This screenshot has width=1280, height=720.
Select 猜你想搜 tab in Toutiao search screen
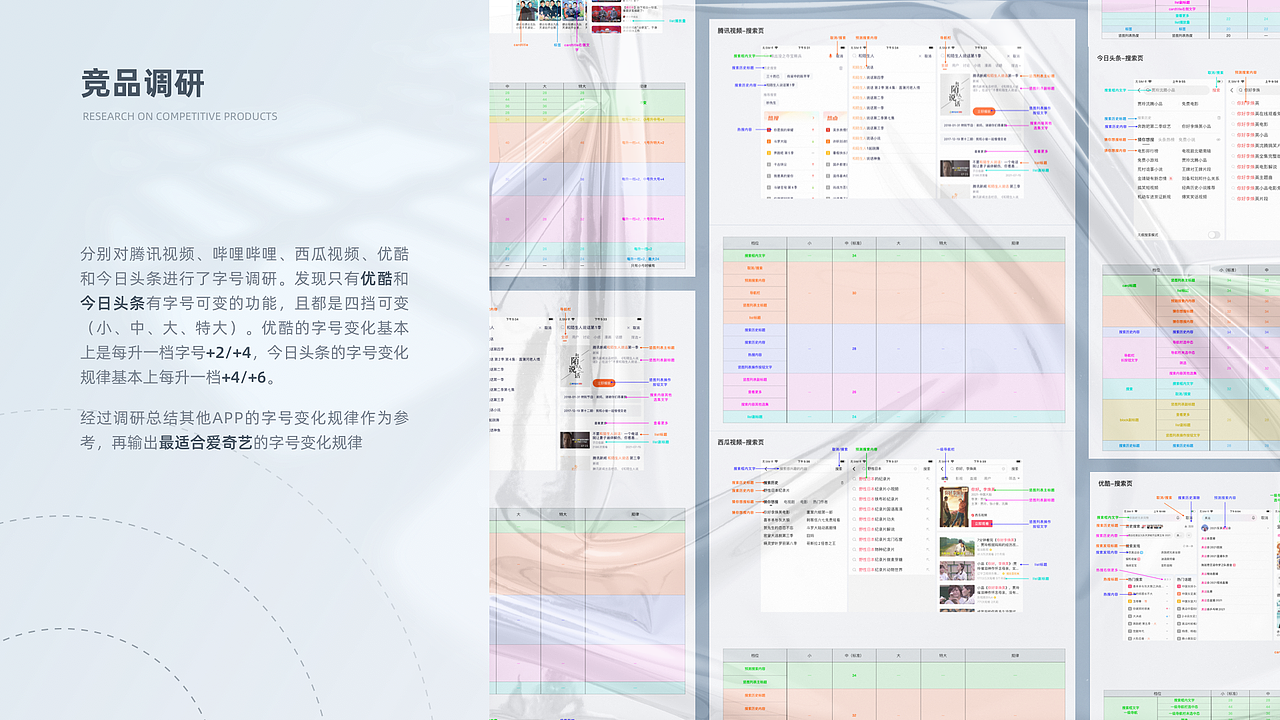(x=1146, y=140)
